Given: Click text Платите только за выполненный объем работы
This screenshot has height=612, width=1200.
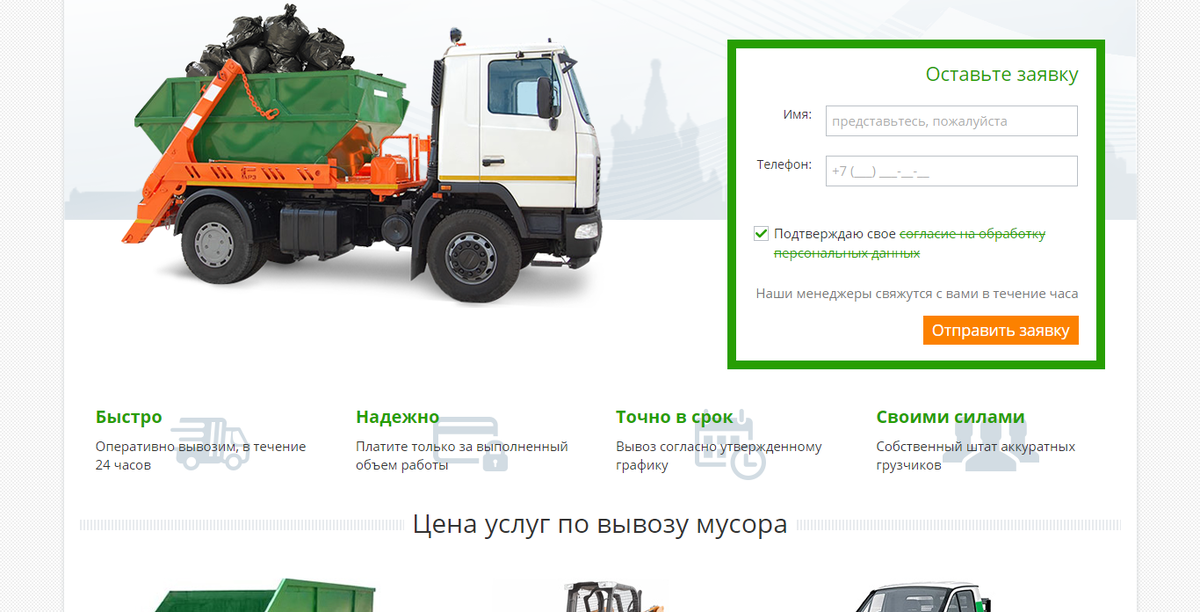Looking at the screenshot, I should point(462,456).
